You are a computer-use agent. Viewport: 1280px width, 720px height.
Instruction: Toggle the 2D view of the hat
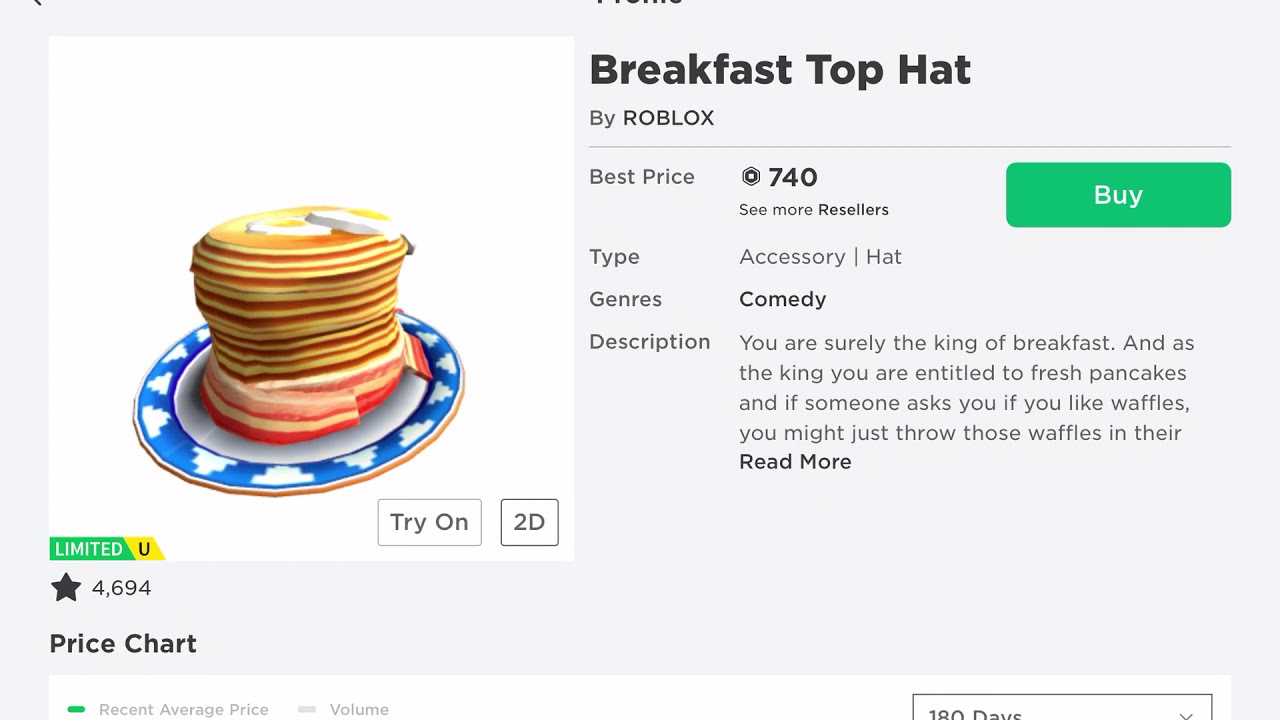[529, 522]
